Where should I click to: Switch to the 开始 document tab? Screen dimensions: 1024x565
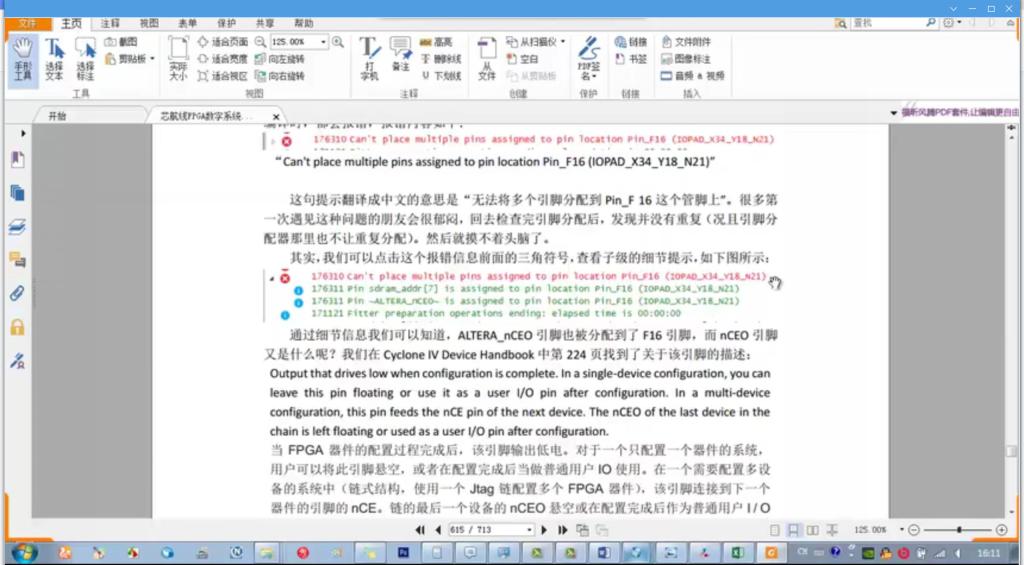pyautogui.click(x=57, y=116)
